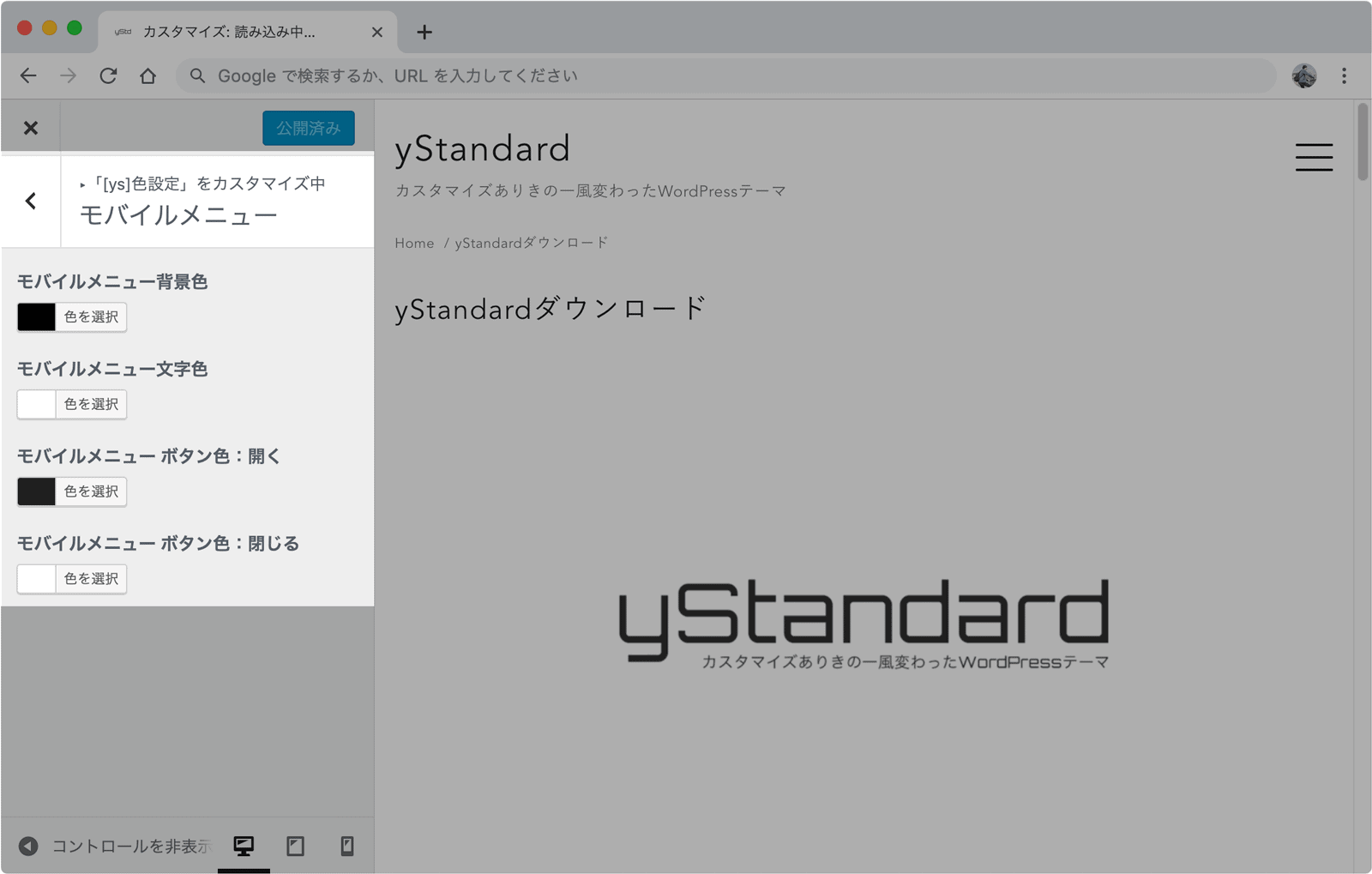Open the 色を選択 button for モバイルメニュー背景色
1372x874 pixels.
[91, 317]
